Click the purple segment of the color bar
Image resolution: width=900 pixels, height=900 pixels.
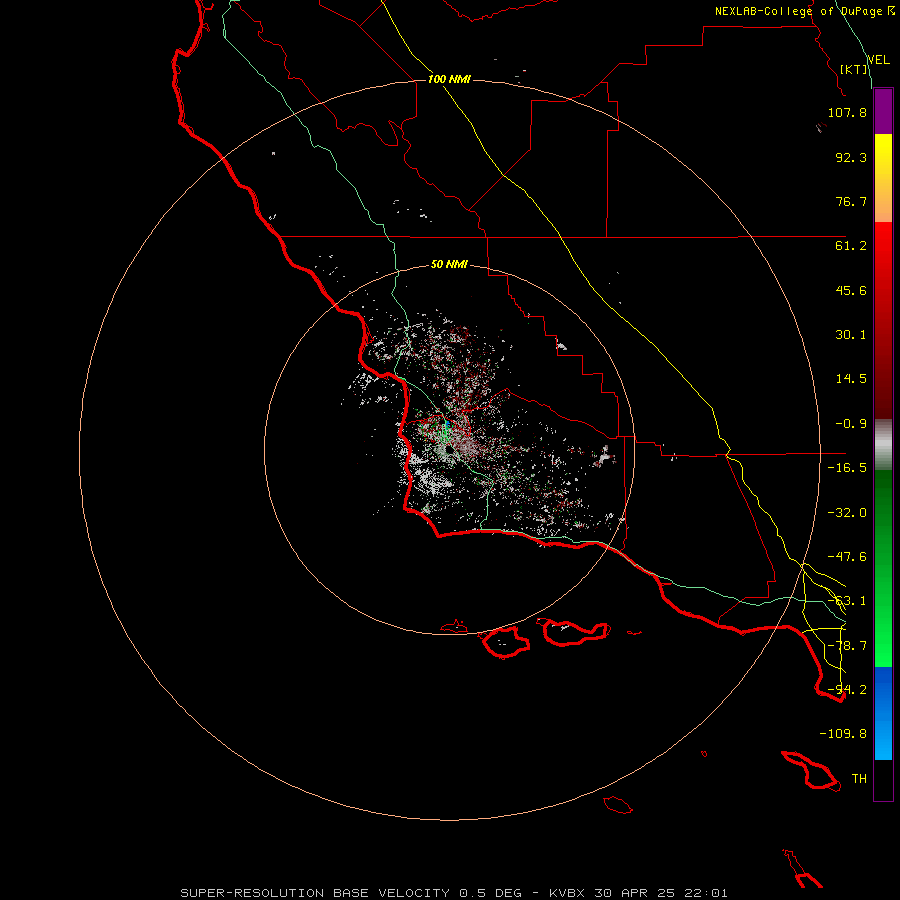(x=883, y=112)
